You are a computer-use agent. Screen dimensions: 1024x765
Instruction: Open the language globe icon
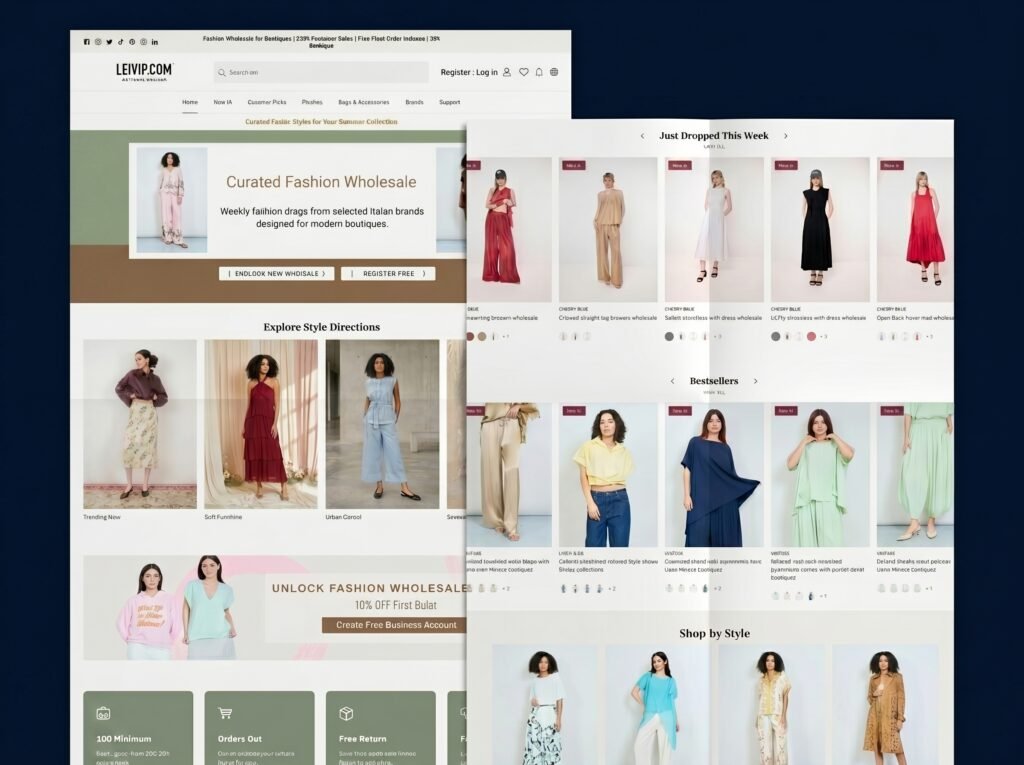[554, 72]
